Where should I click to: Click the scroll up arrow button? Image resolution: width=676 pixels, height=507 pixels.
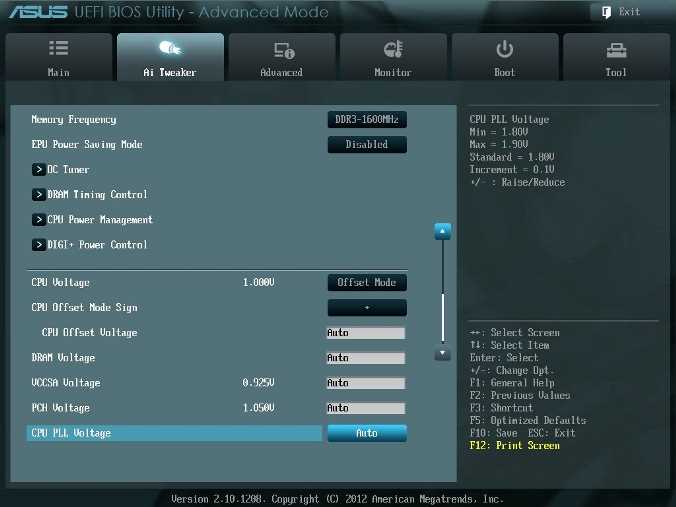pyautogui.click(x=443, y=232)
